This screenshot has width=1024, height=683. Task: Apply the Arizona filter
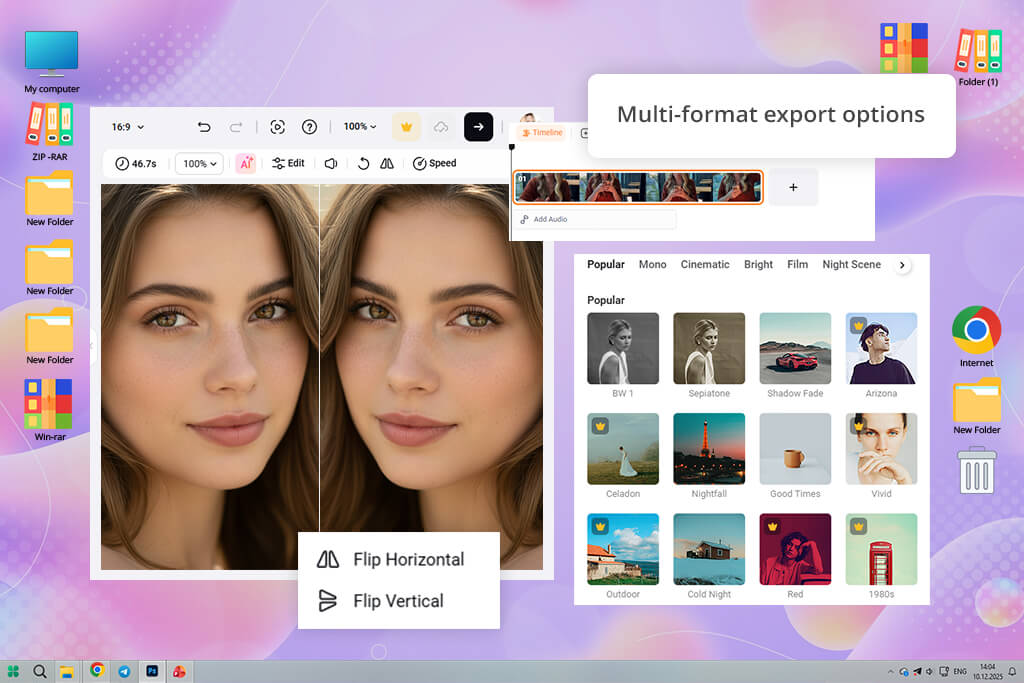(882, 349)
